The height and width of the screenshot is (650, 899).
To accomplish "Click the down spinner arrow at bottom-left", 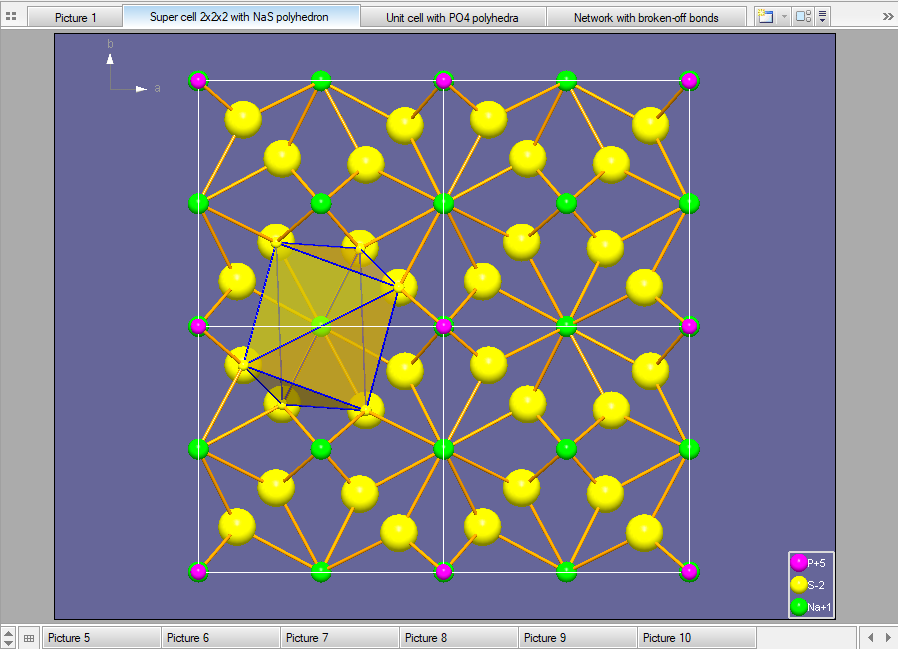I will point(7,643).
